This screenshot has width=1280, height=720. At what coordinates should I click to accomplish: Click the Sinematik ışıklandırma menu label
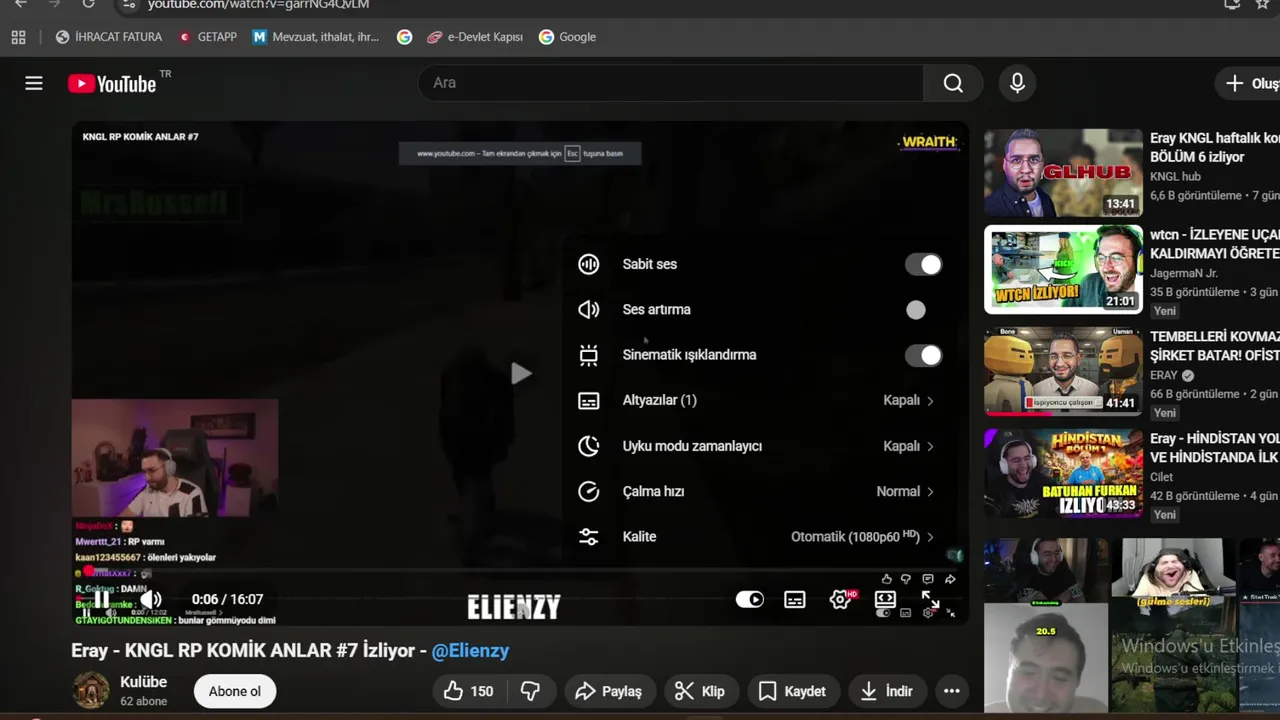(689, 355)
